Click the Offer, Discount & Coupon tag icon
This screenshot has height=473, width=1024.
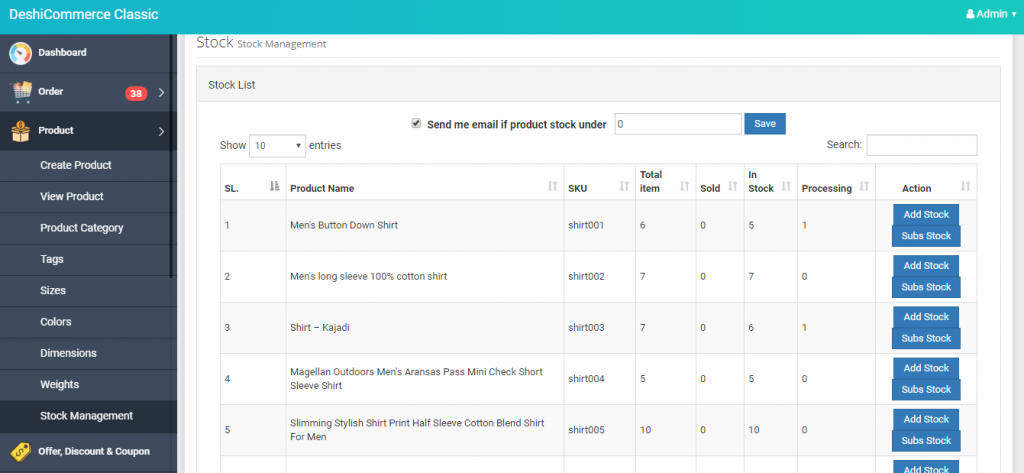pyautogui.click(x=20, y=451)
